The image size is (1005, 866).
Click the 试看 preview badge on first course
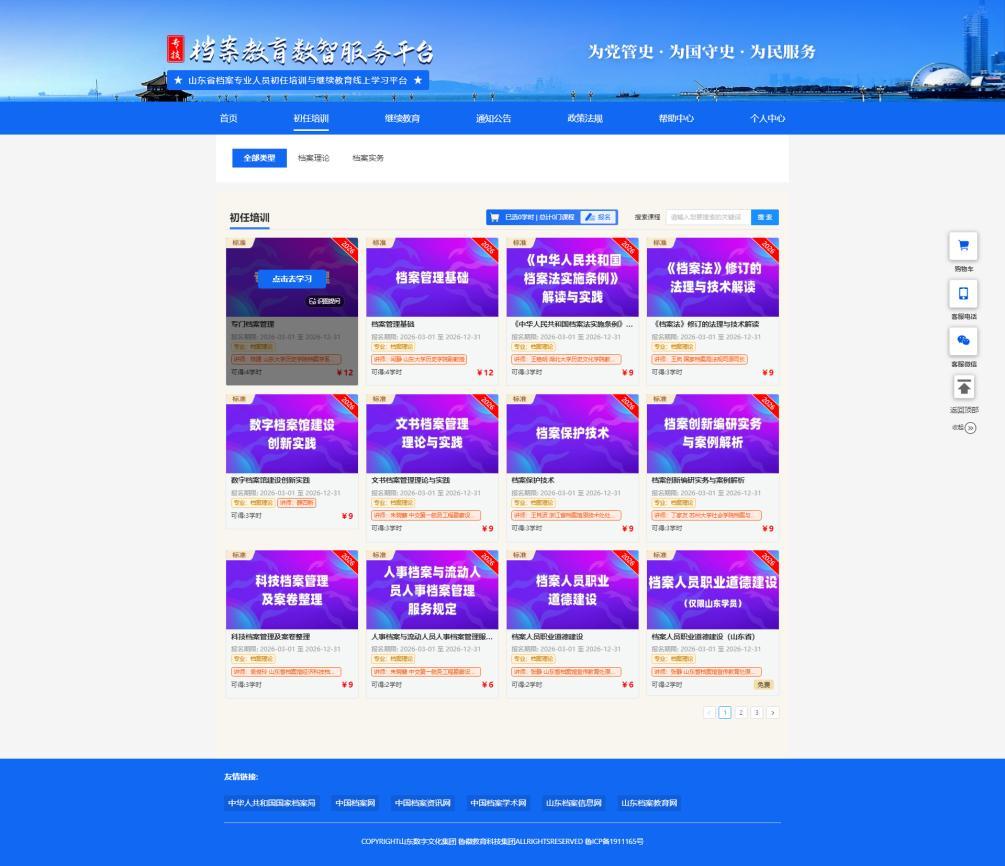[324, 301]
